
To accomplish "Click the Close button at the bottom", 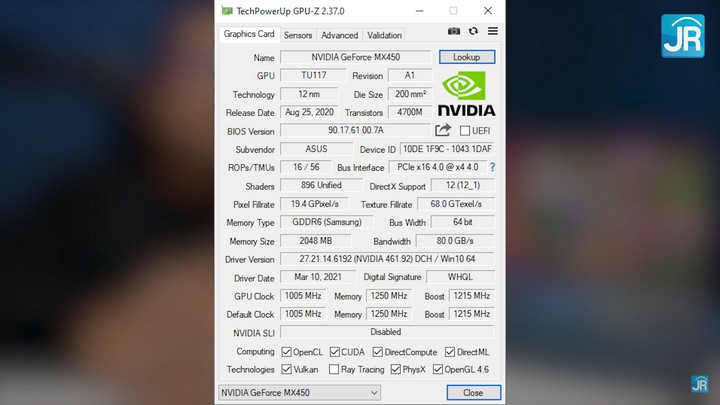I will (473, 393).
